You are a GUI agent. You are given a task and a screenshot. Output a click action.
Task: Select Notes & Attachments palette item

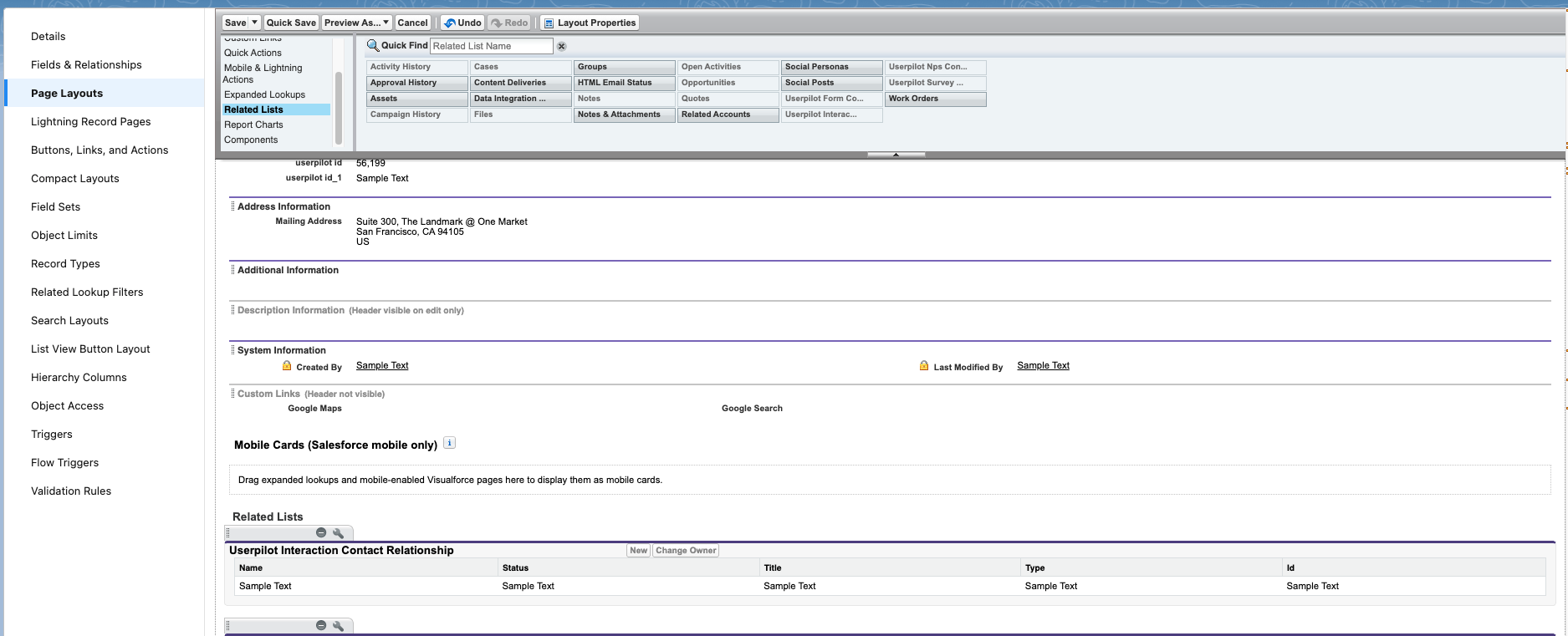click(625, 114)
